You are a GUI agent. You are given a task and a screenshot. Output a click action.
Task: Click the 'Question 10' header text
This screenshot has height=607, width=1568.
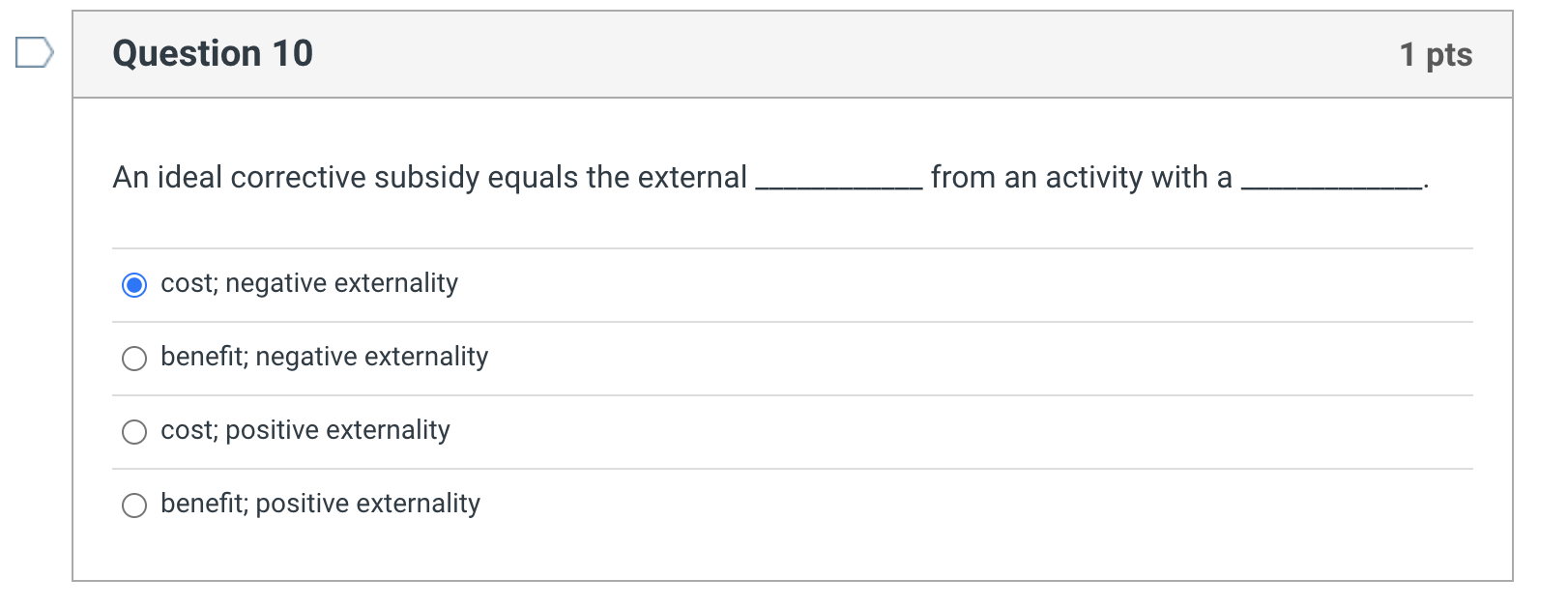coord(212,53)
